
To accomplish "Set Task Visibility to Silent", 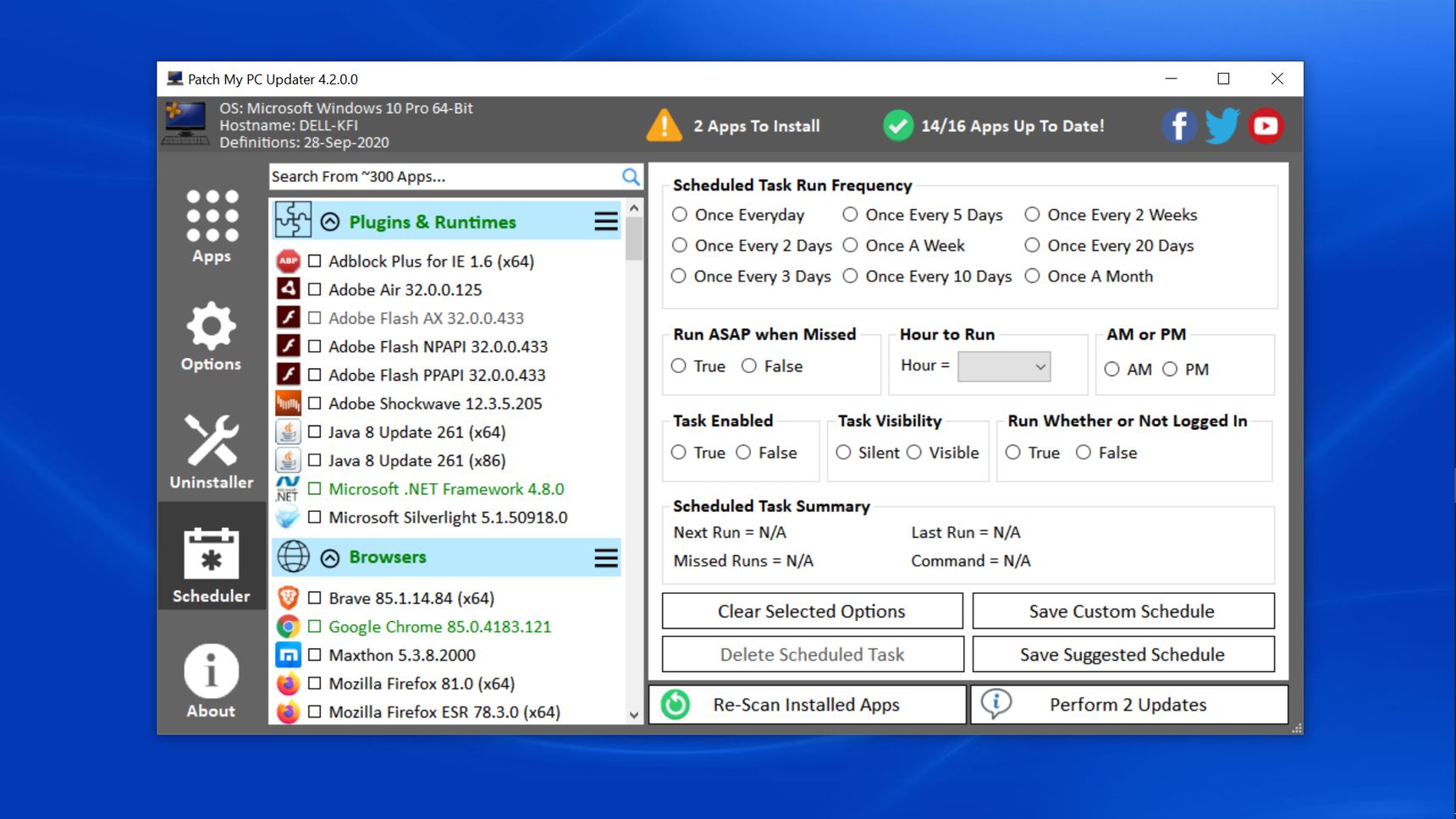I will point(843,453).
